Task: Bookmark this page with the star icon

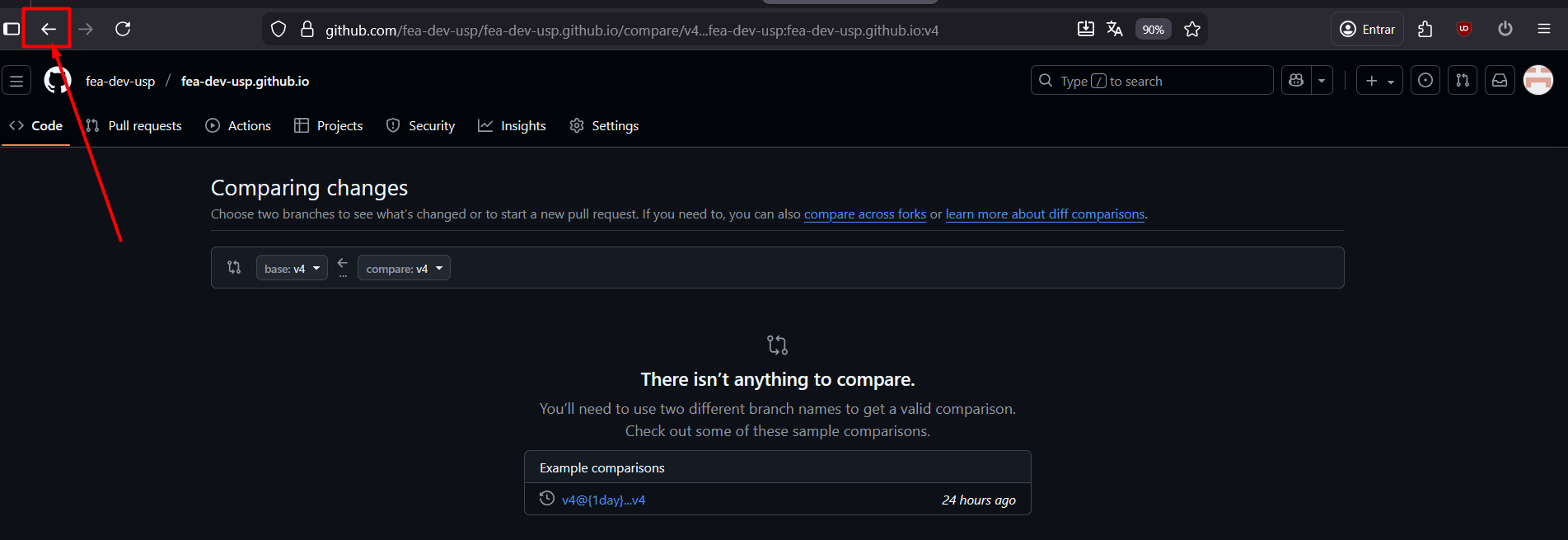Action: (x=1191, y=30)
